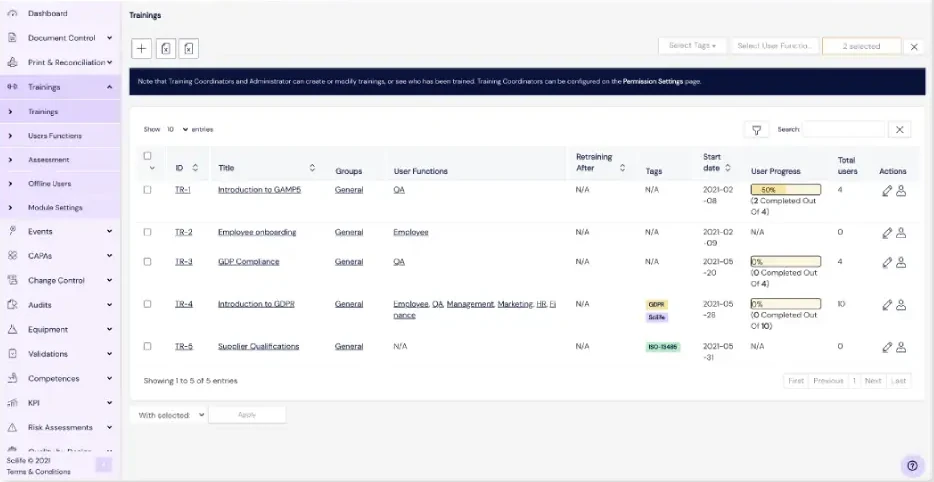Screen dimensions: 934x482
Task: Click the Validations icon in sidebar
Action: [13, 353]
